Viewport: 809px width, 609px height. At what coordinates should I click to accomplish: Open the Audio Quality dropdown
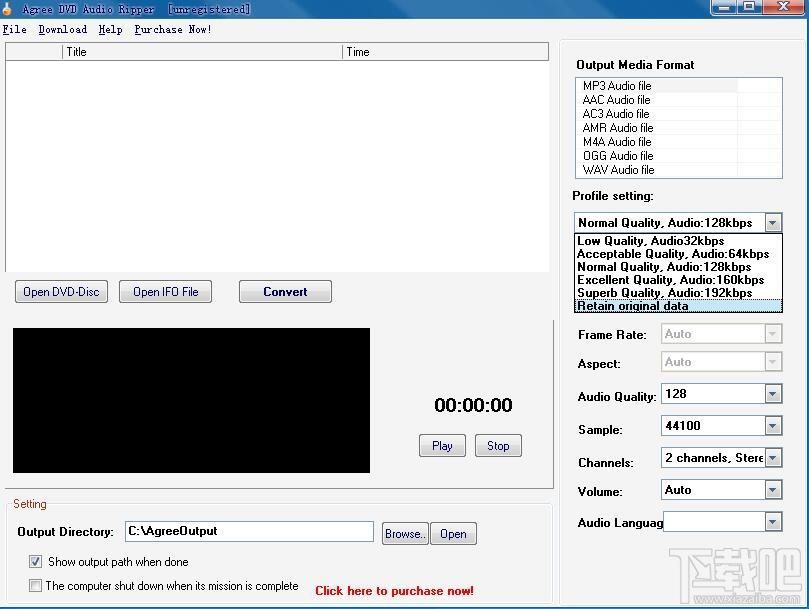772,394
